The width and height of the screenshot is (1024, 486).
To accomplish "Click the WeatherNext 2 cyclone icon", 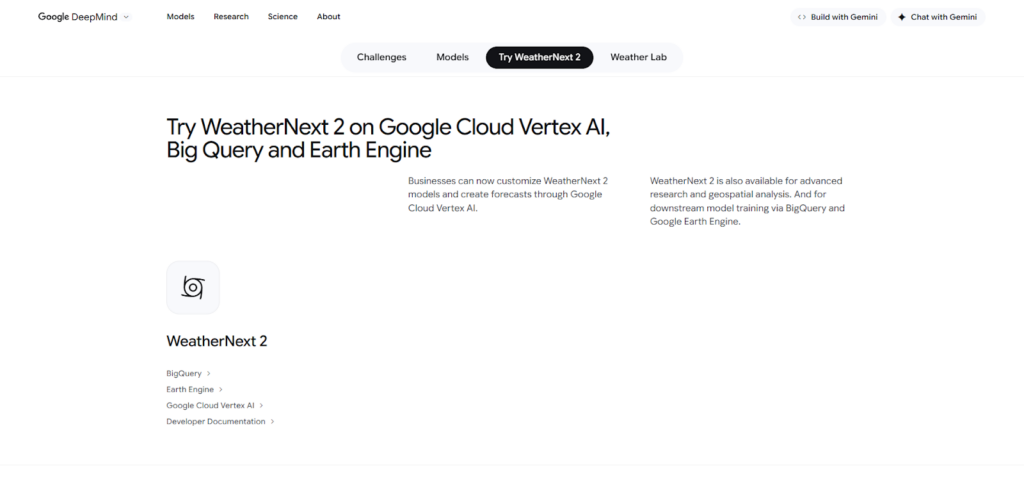I will [x=193, y=288].
